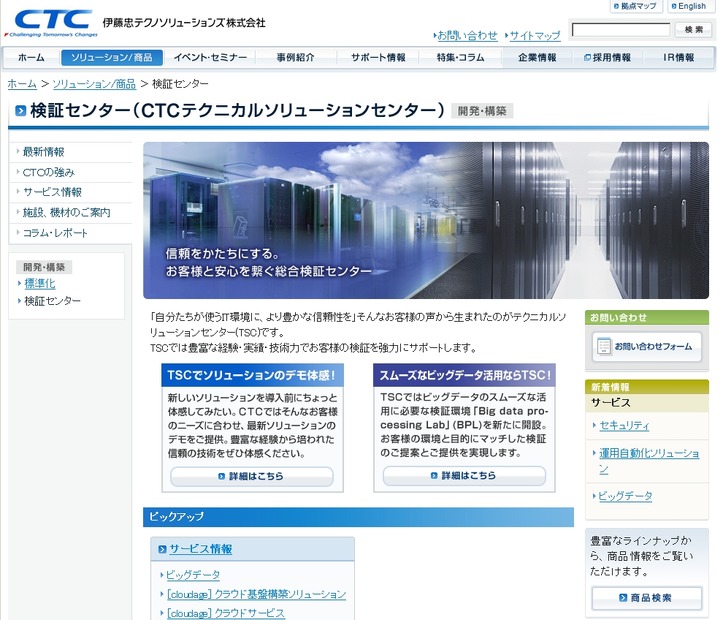Click the arrow icon on 商品検索 button
Screen dimensions: 723x620
point(623,597)
